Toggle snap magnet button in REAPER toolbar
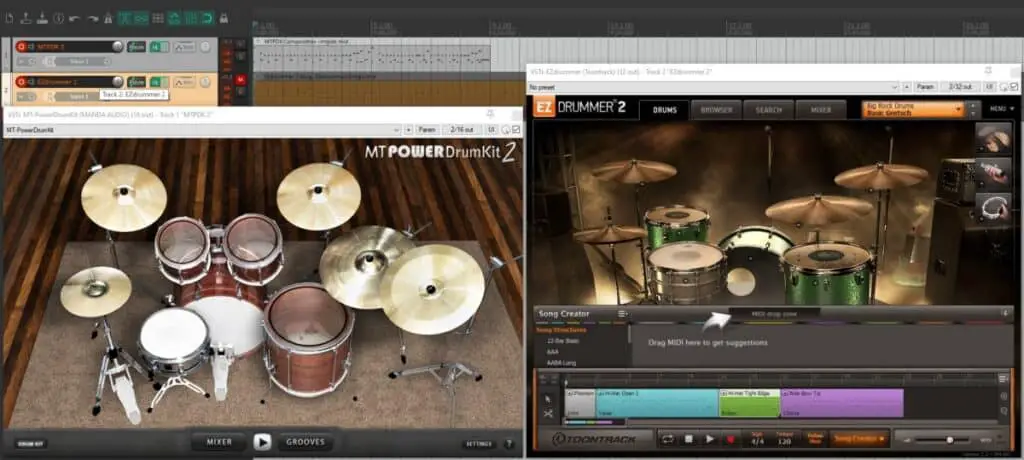 [x=207, y=18]
